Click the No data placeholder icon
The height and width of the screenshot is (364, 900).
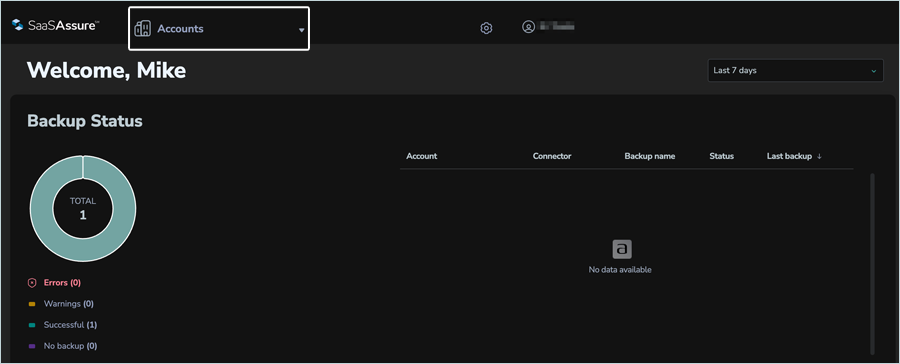coord(622,249)
